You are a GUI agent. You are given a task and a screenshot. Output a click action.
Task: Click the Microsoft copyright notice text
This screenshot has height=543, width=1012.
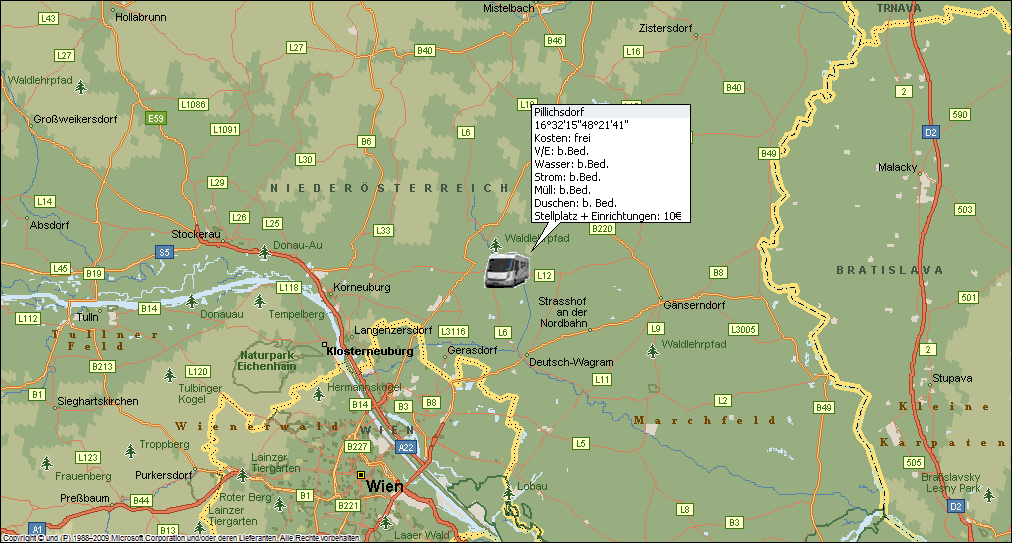click(180, 538)
